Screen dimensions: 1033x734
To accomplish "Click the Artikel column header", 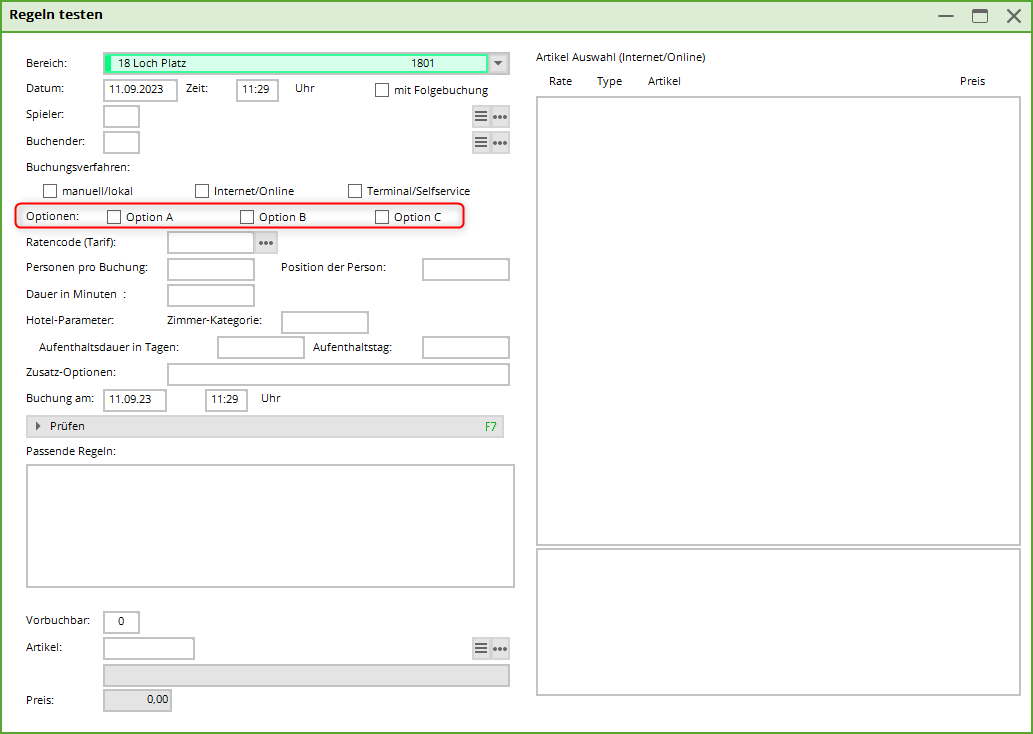I will (x=664, y=81).
